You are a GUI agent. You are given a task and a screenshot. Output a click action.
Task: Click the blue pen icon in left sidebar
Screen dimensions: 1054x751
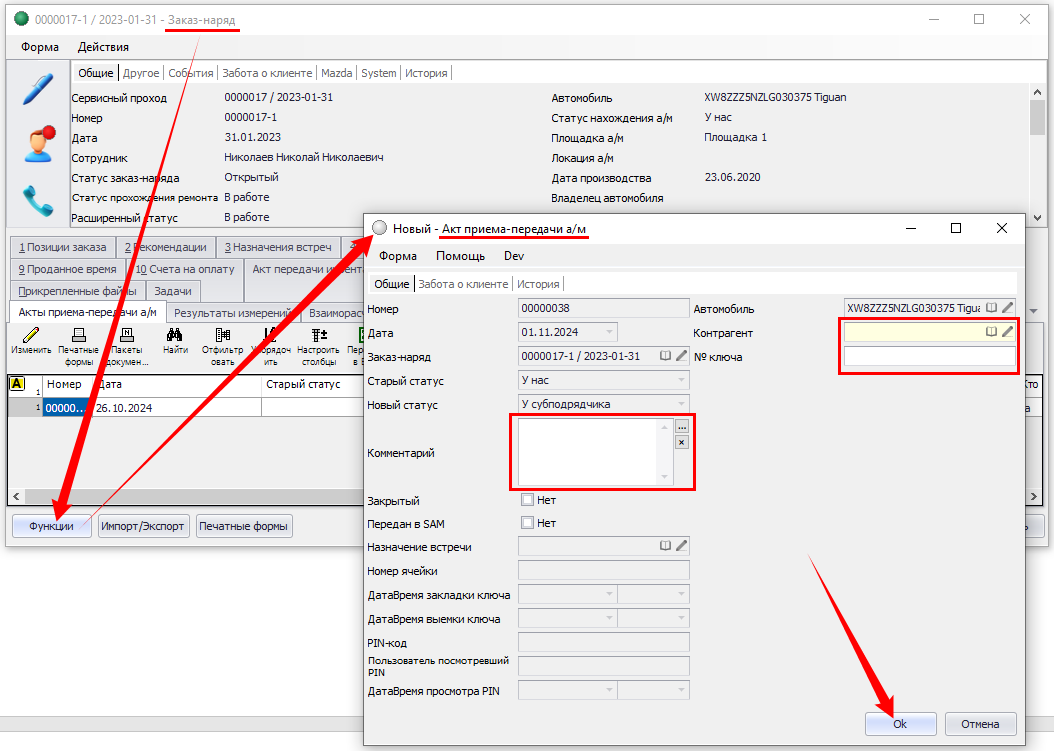tap(38, 89)
